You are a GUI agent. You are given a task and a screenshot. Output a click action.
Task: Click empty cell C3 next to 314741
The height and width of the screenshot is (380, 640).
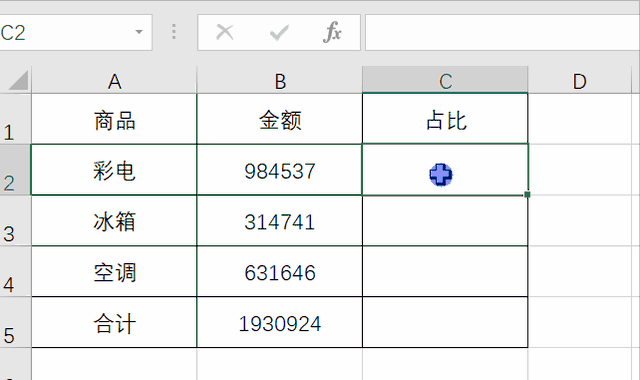(x=445, y=221)
